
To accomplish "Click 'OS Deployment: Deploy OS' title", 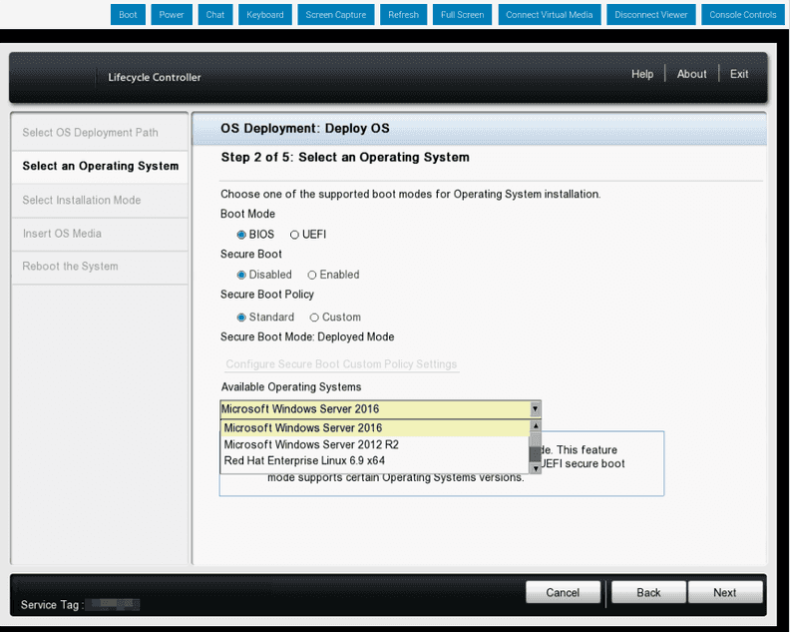I will 305,129.
